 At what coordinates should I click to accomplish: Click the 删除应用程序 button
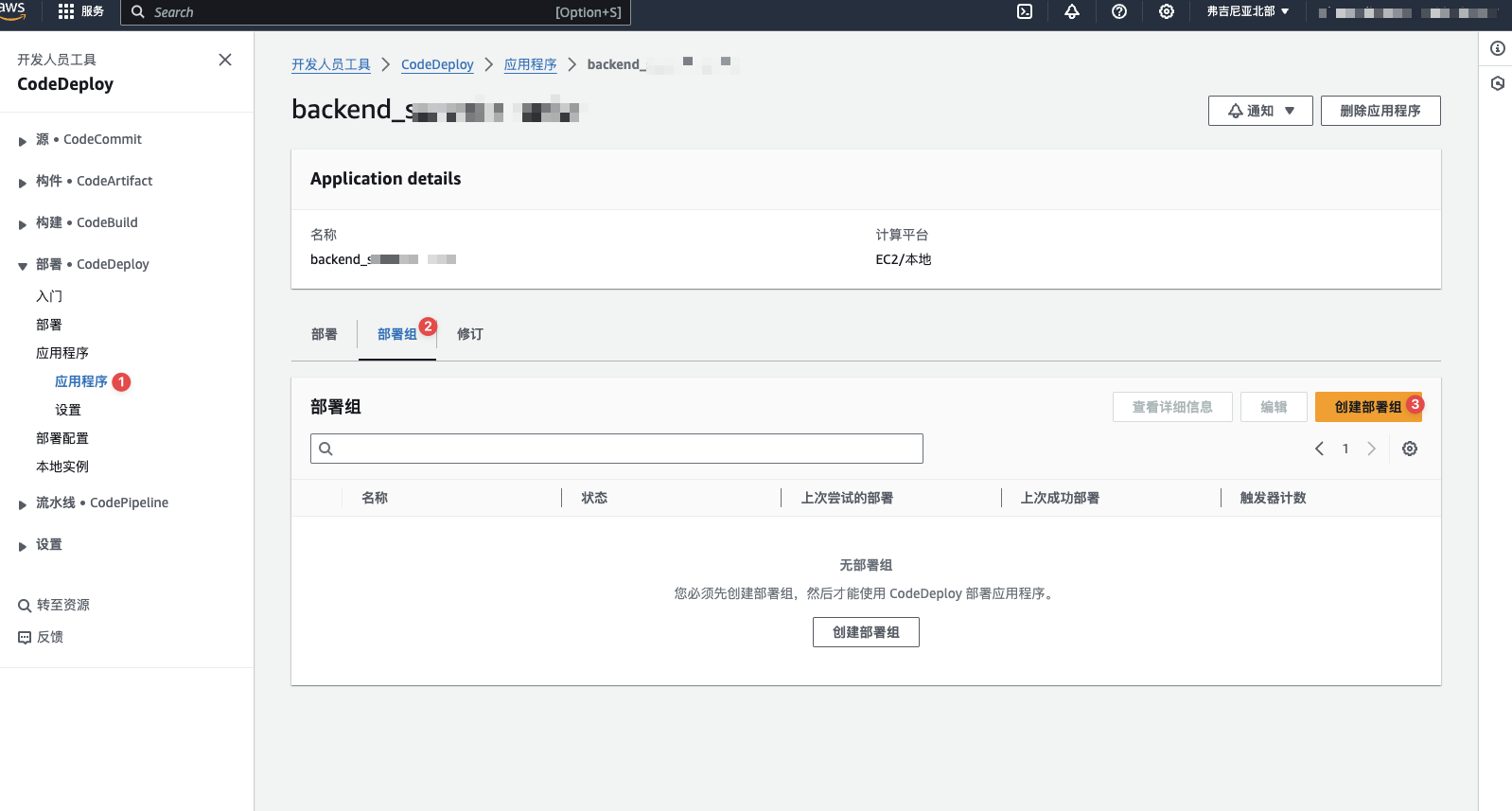click(x=1380, y=111)
